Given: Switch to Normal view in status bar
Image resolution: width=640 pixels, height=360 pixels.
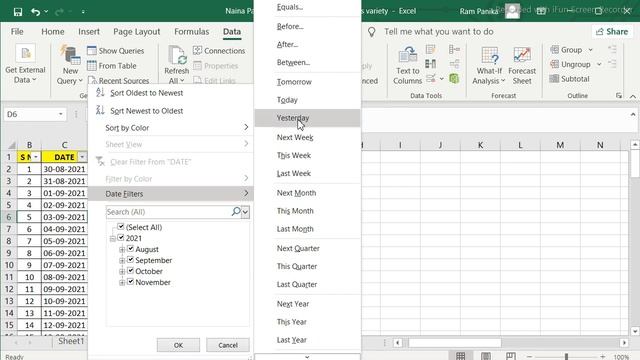Looking at the screenshot, I should 460,356.
